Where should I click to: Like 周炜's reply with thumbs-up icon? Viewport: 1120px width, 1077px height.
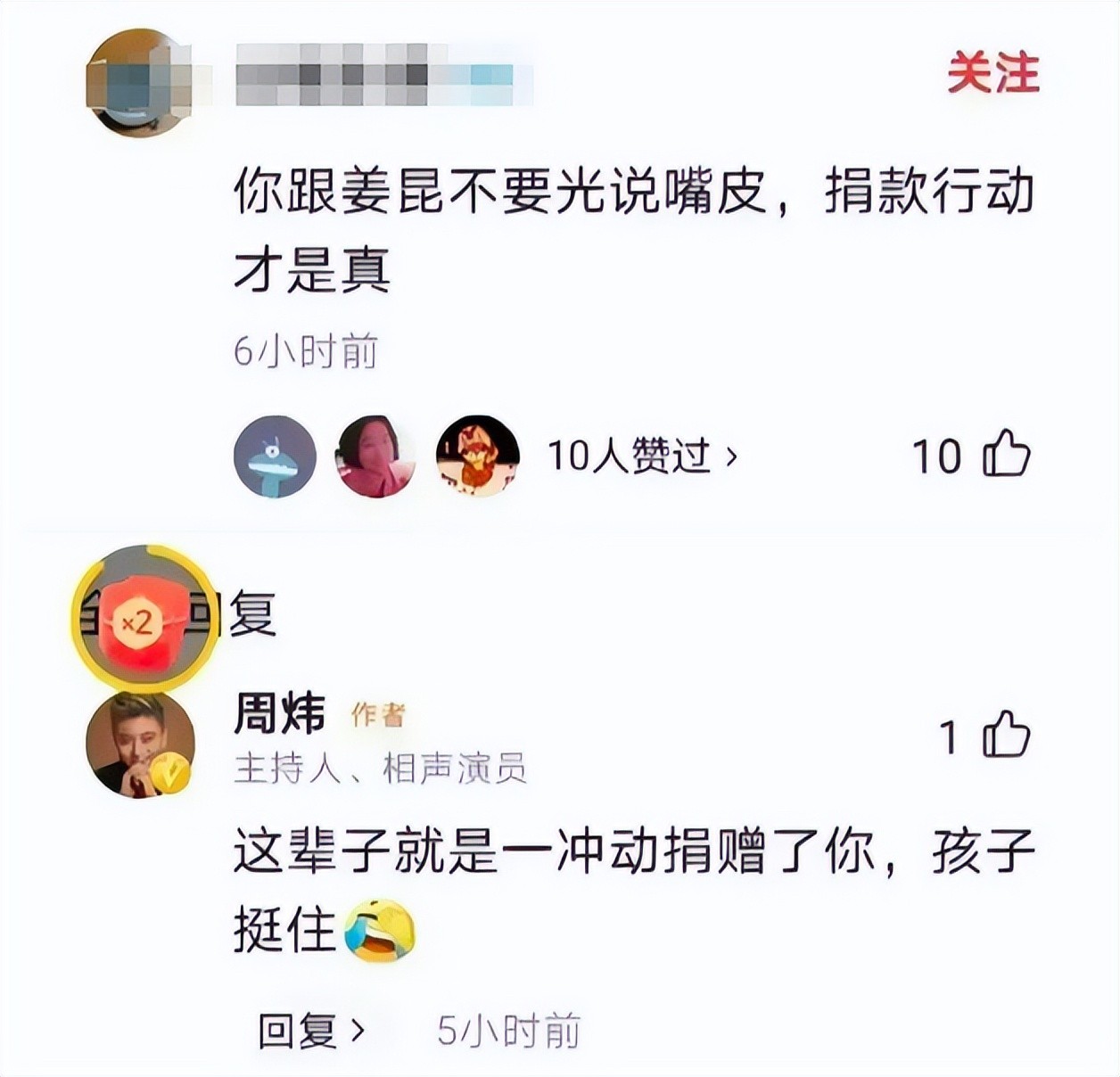point(1006,736)
